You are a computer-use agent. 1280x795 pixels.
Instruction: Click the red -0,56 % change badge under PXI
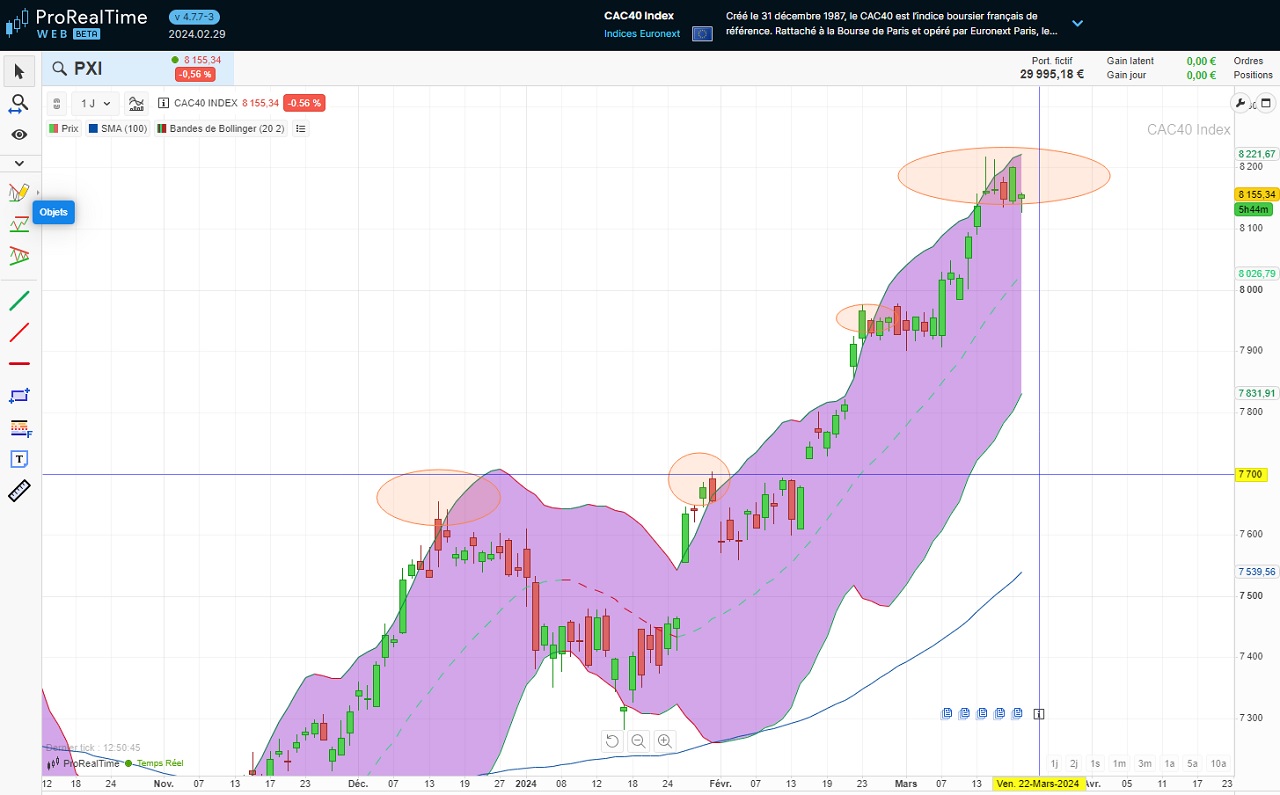[x=194, y=74]
